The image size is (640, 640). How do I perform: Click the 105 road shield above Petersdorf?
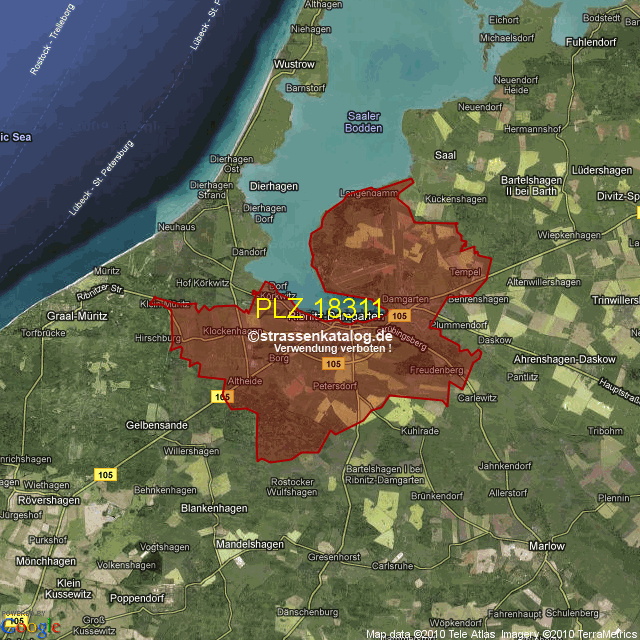[335, 365]
